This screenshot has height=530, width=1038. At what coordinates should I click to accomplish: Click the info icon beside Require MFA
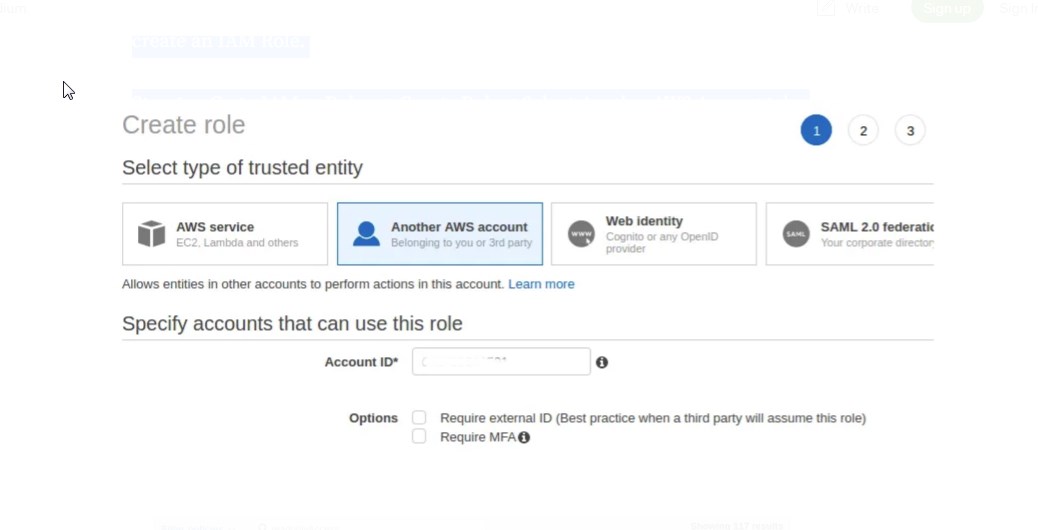524,437
